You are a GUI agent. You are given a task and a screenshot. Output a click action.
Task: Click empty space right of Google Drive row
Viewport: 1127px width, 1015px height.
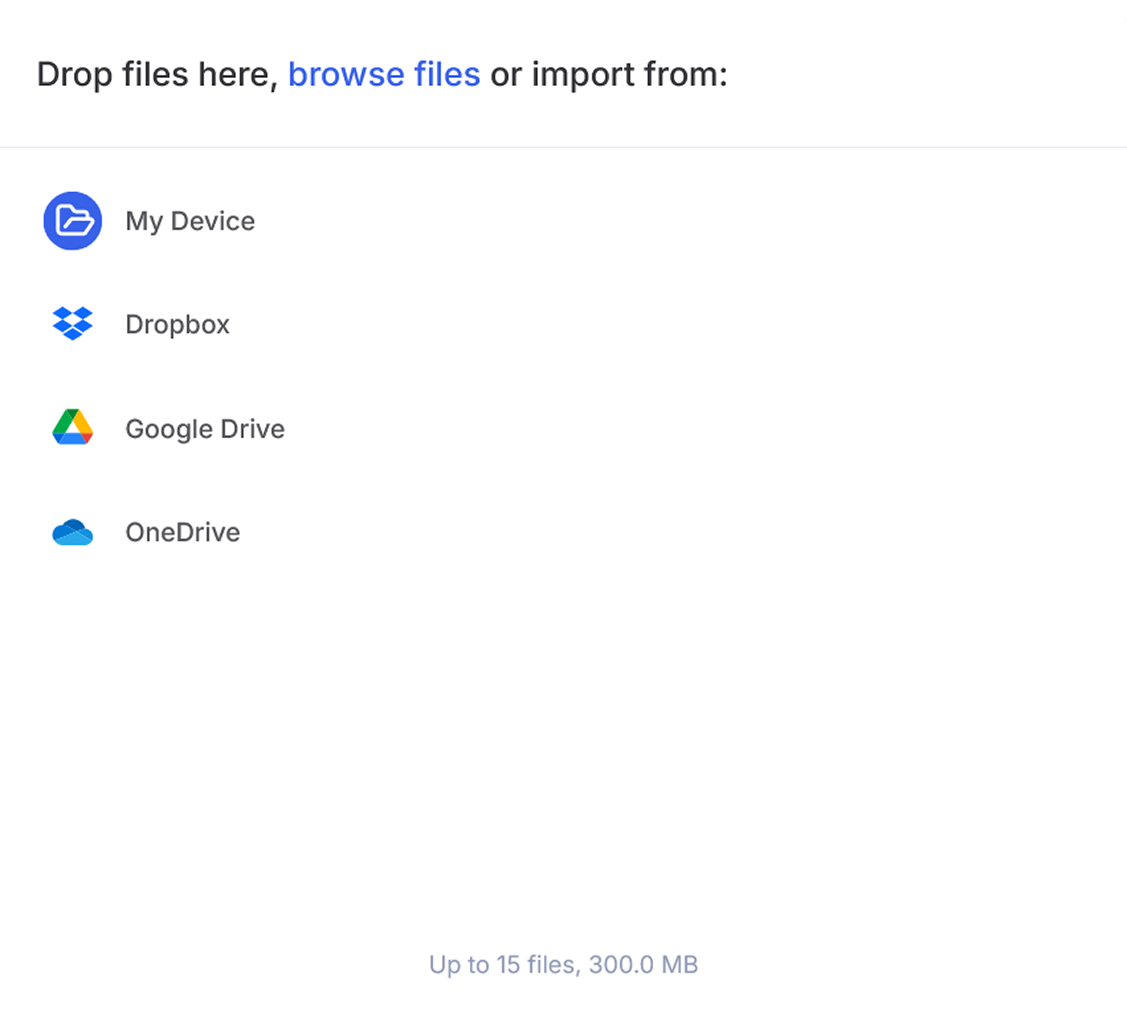click(700, 429)
